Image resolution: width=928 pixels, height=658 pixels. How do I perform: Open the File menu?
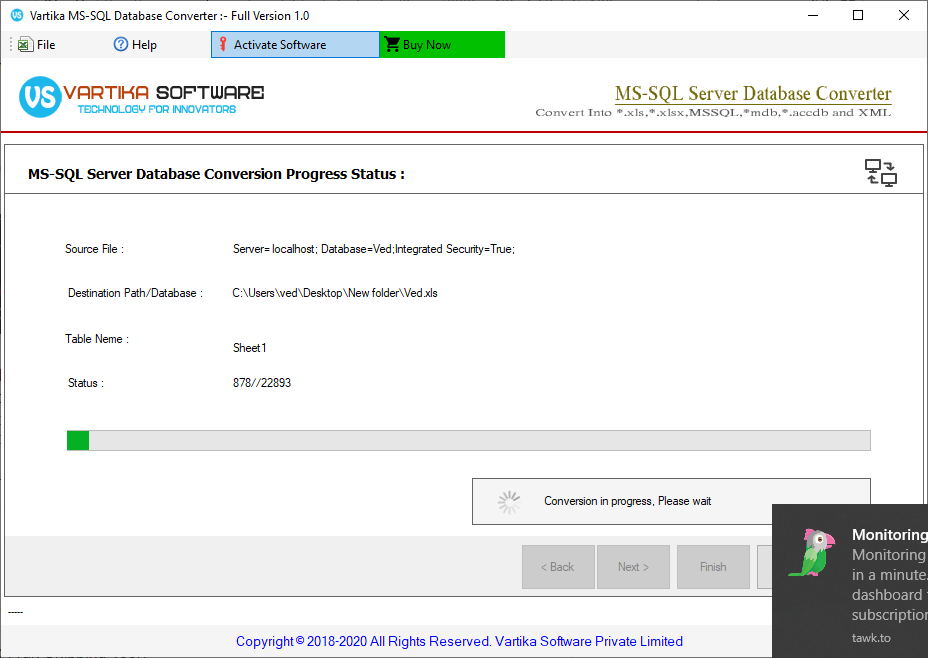36,45
